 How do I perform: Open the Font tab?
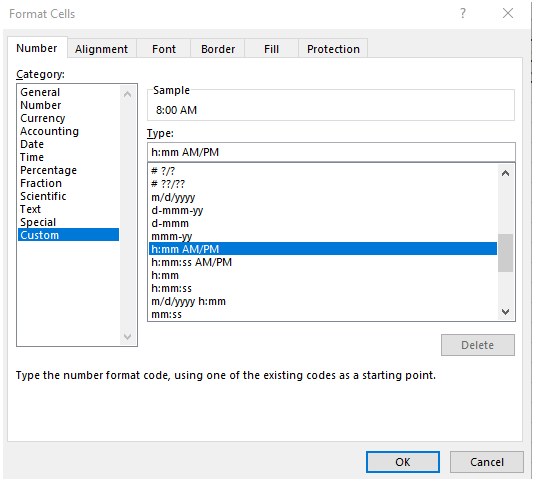tap(164, 49)
